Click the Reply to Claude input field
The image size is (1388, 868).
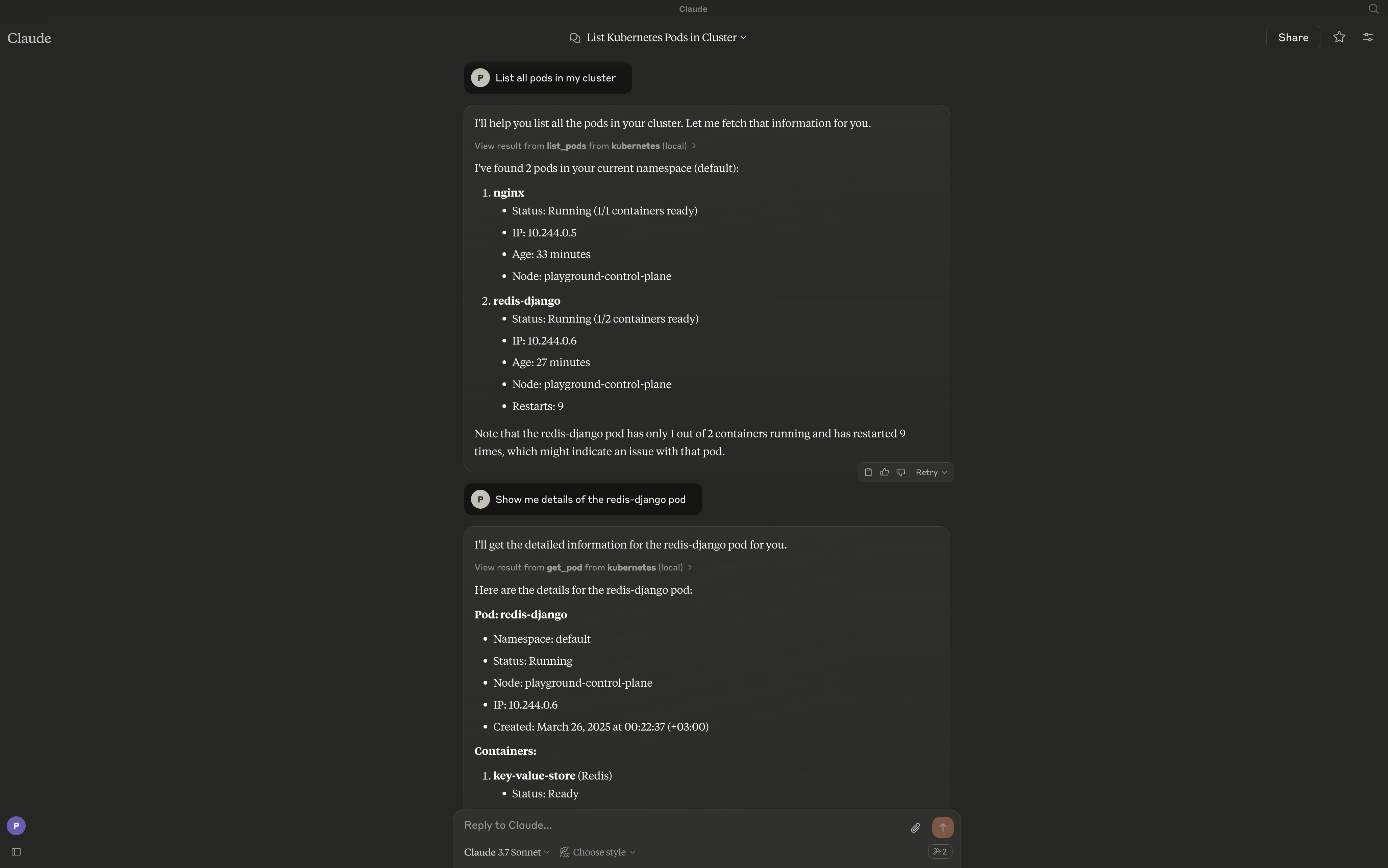point(632,825)
